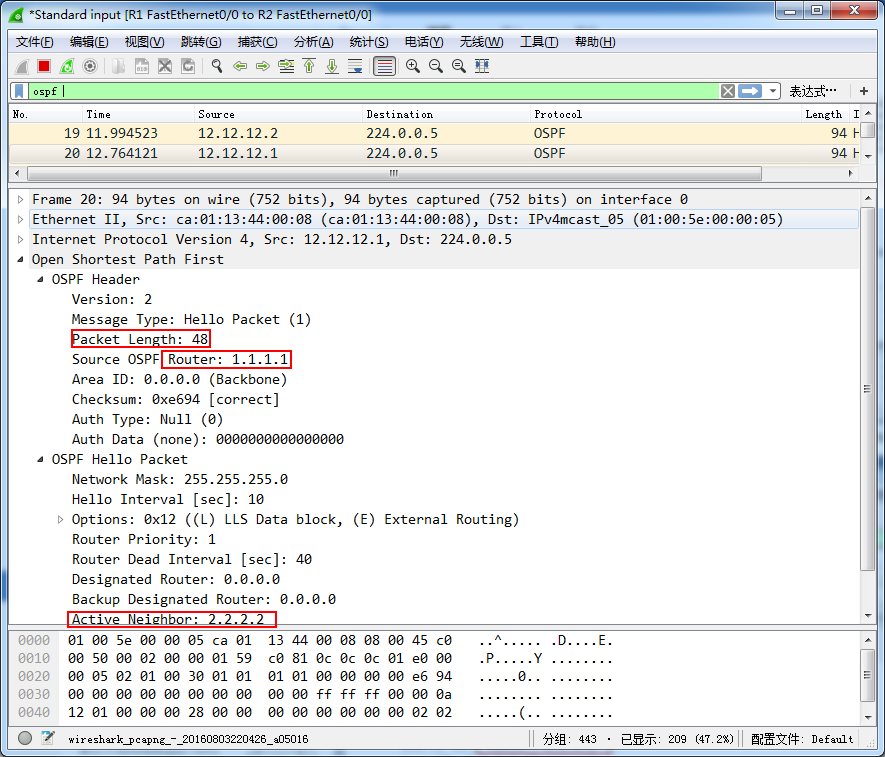
Task: Zoom in the main window text
Action: pos(413,66)
